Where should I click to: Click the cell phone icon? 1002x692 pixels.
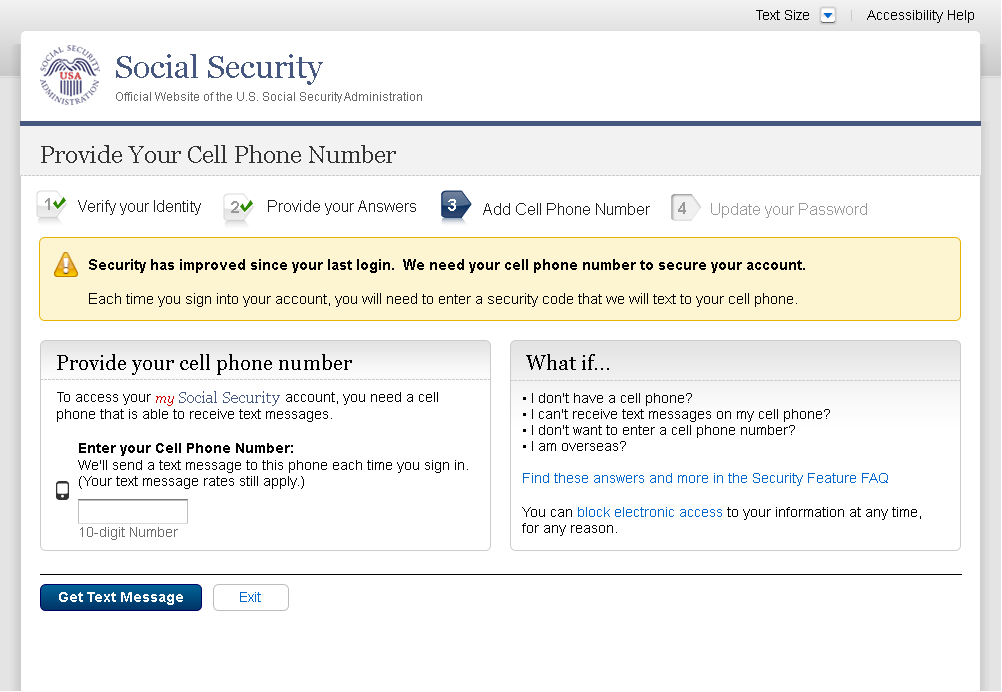click(62, 490)
